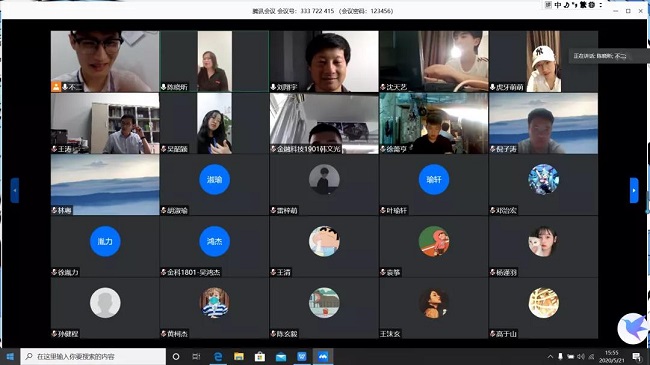Show previous page of participants with left arrow
Image resolution: width=650 pixels, height=365 pixels.
coord(15,190)
